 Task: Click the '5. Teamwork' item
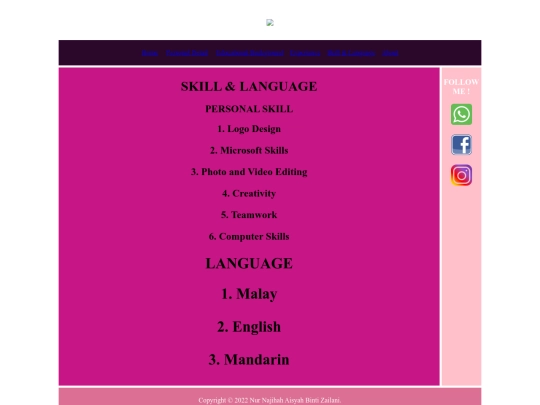pos(249,215)
